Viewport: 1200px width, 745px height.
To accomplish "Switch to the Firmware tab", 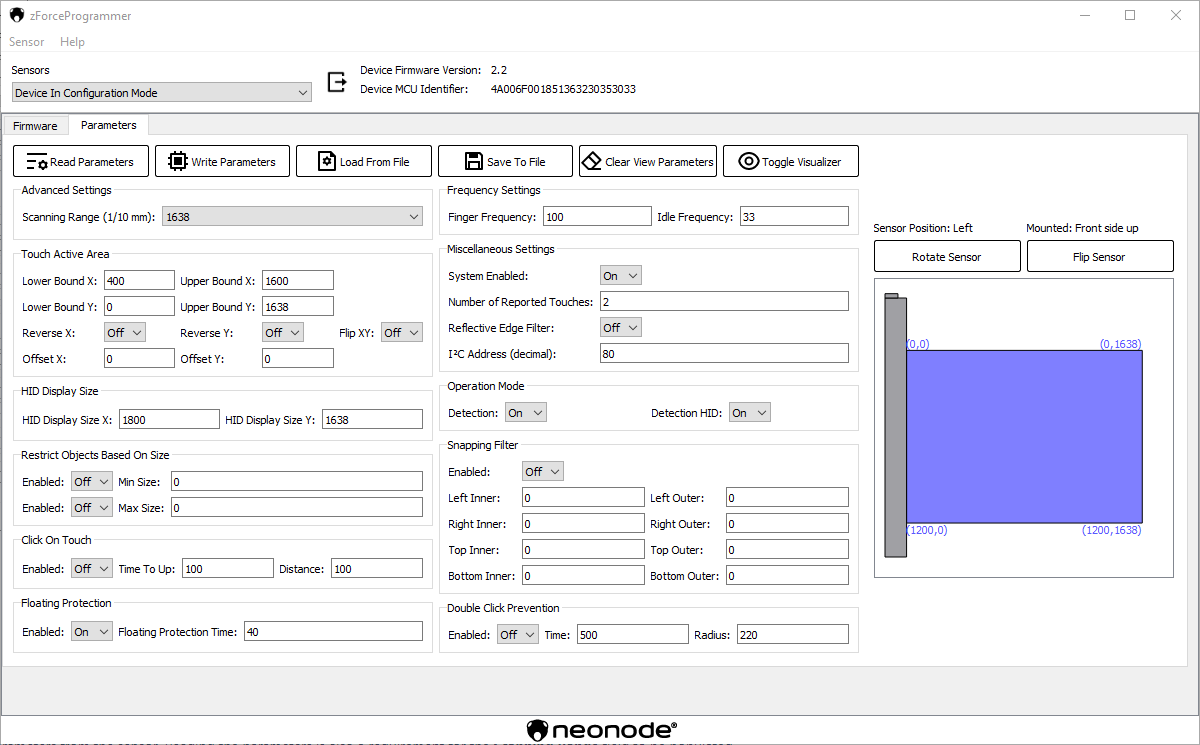I will pyautogui.click(x=35, y=126).
